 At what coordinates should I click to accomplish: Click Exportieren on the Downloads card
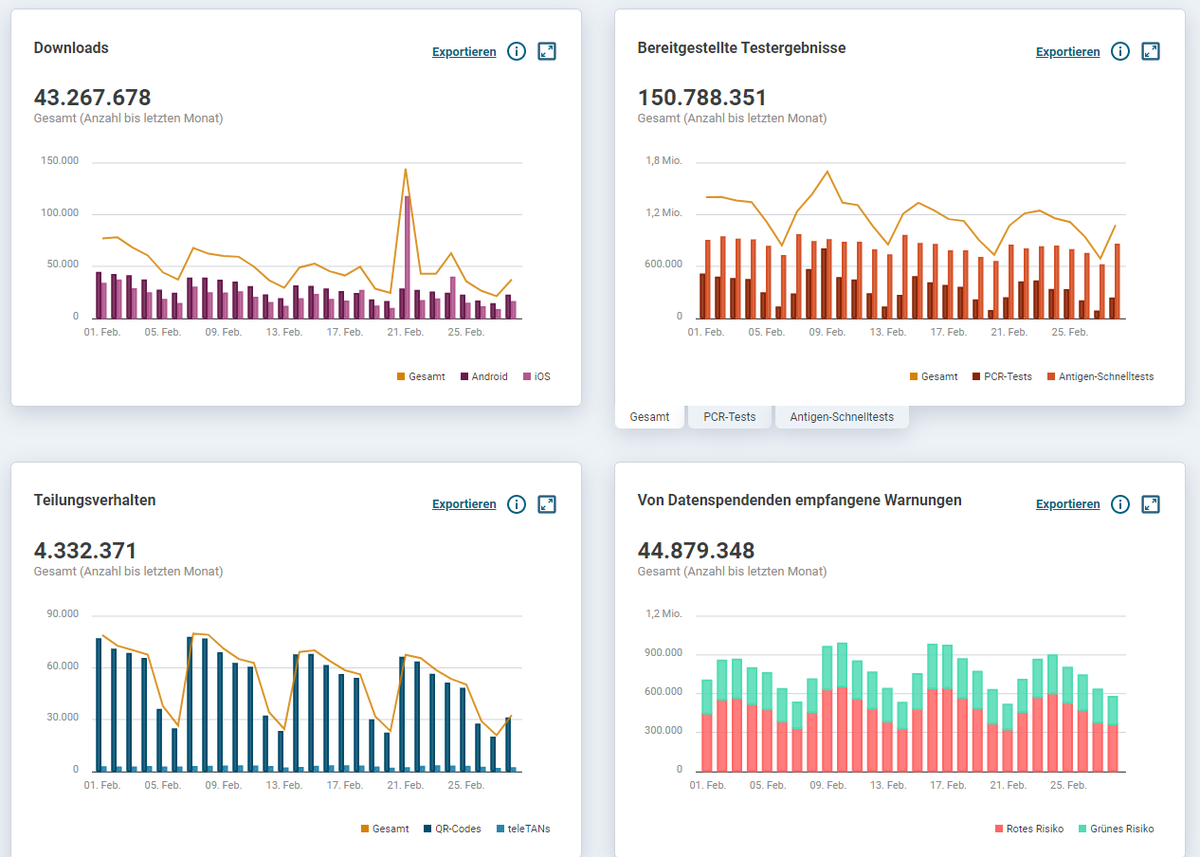(464, 51)
